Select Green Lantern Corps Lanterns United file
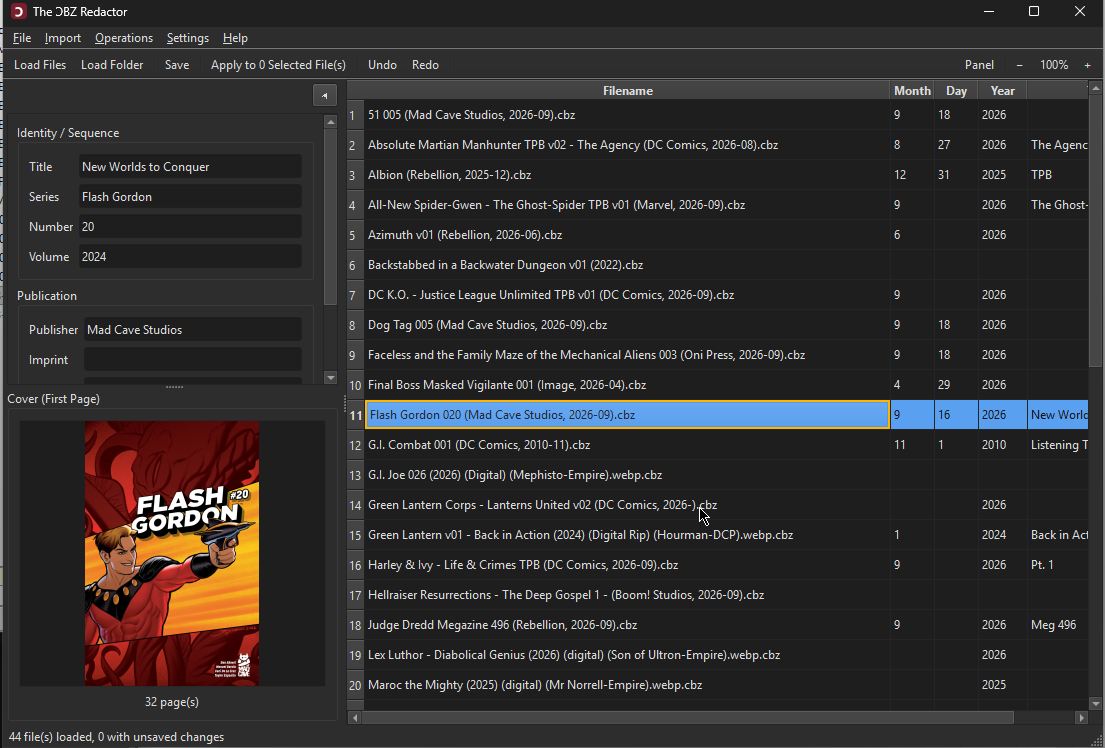The image size is (1105, 748). point(627,505)
